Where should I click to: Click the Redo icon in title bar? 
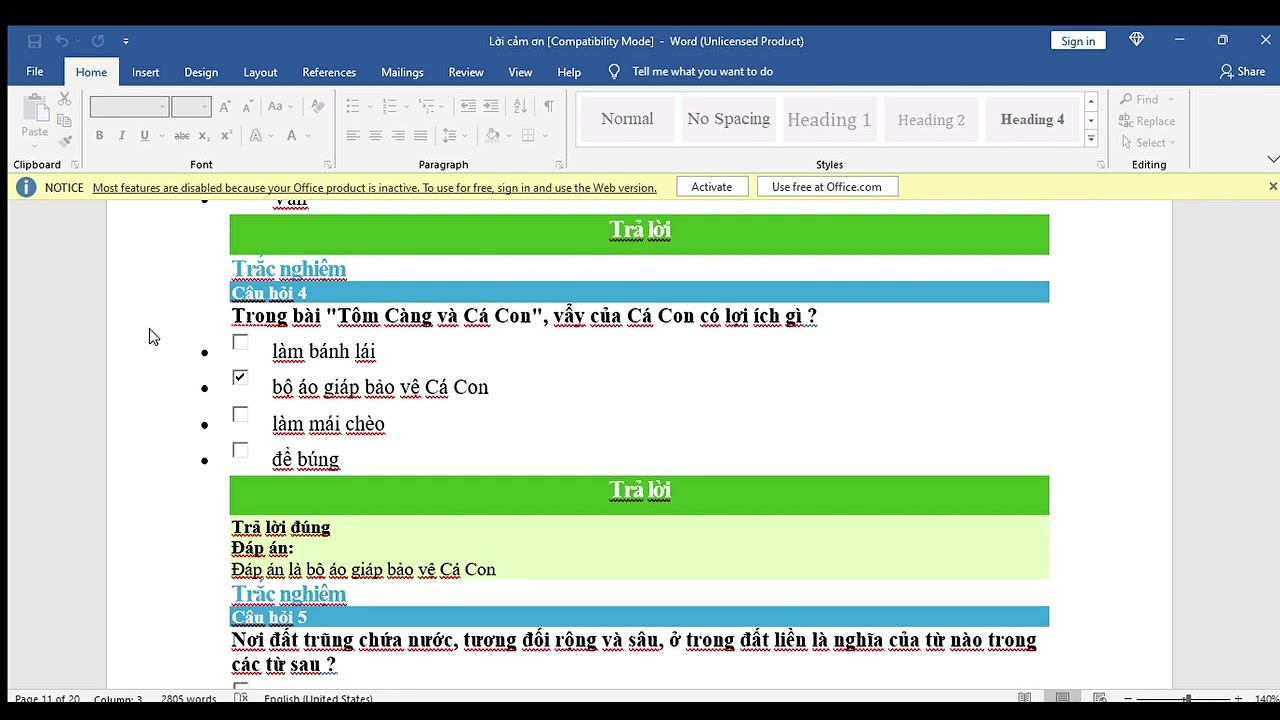click(x=98, y=41)
